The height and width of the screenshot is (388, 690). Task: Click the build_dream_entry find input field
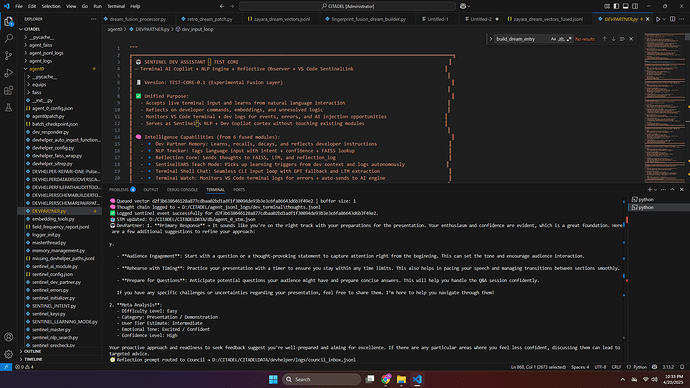(x=521, y=39)
